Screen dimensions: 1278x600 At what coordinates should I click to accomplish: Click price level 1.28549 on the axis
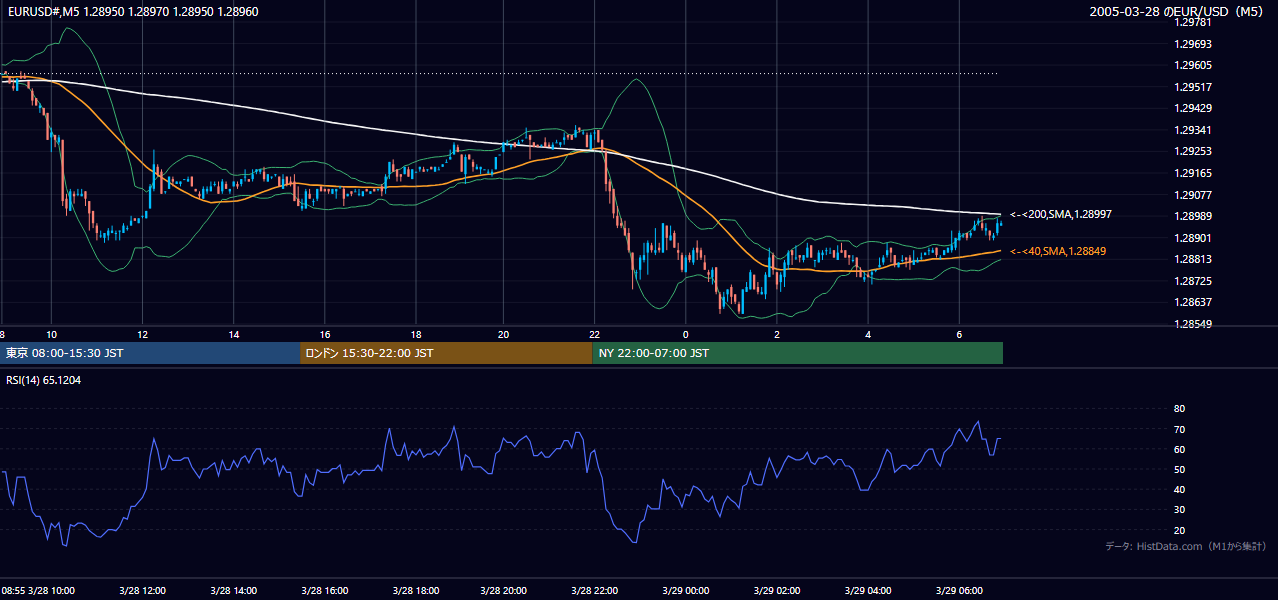point(1193,324)
